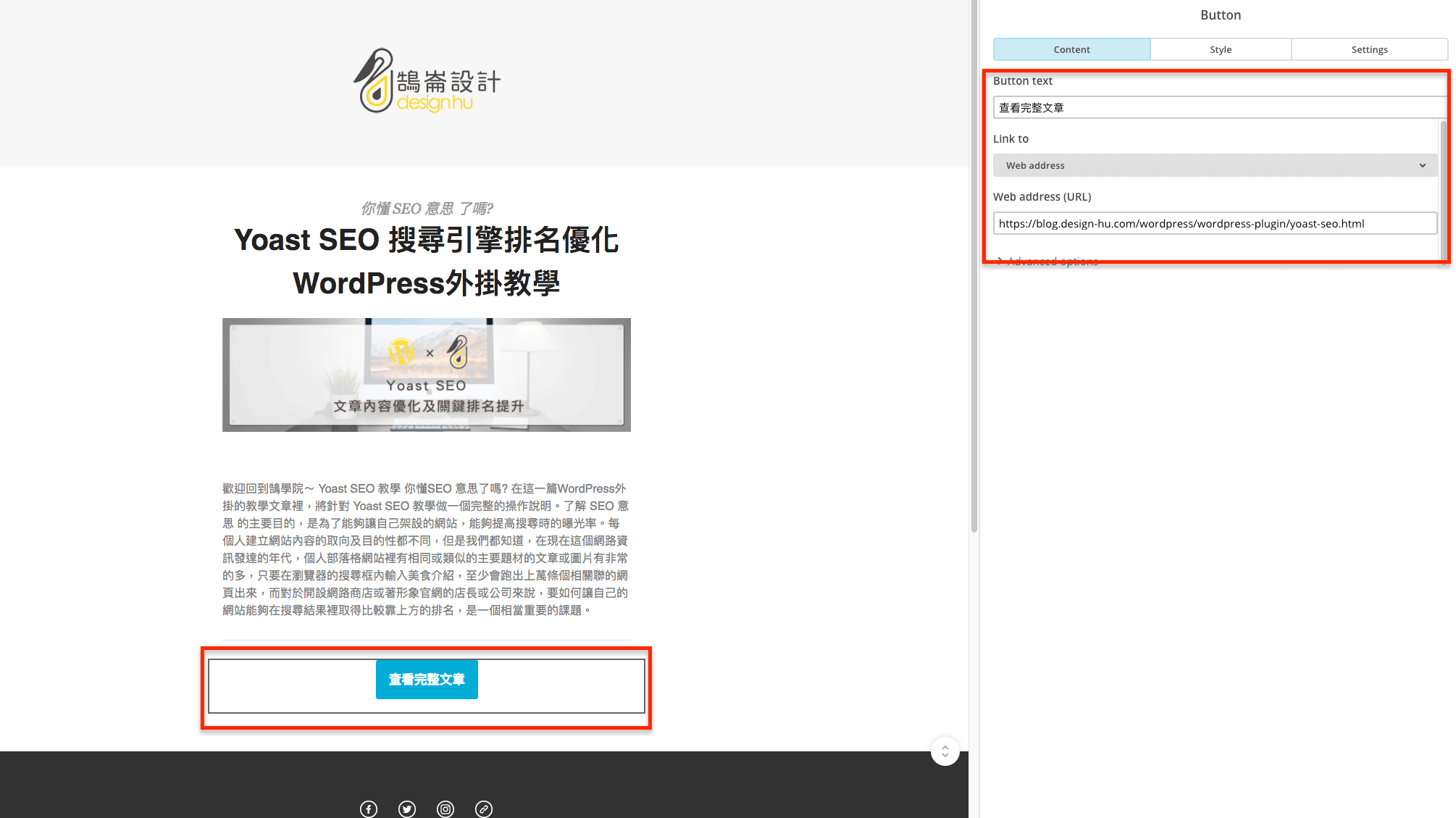Click the Twitter icon in footer
This screenshot has height=818, width=1456.
click(406, 808)
